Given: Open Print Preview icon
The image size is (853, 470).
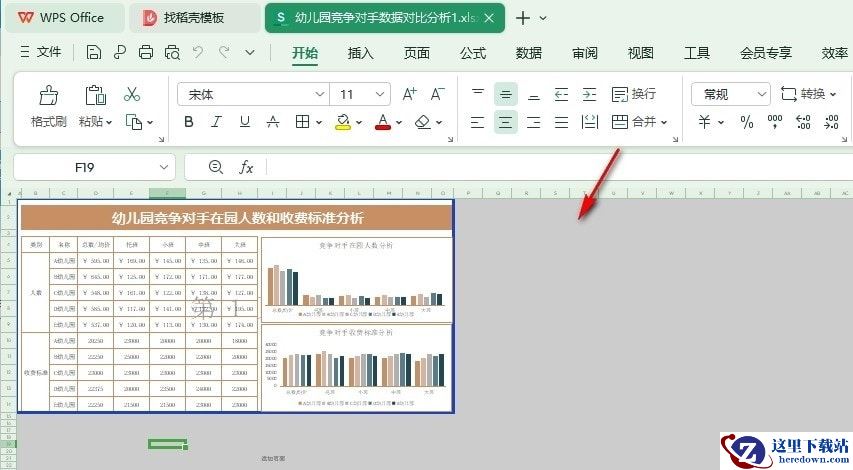Looking at the screenshot, I should click(172, 52).
